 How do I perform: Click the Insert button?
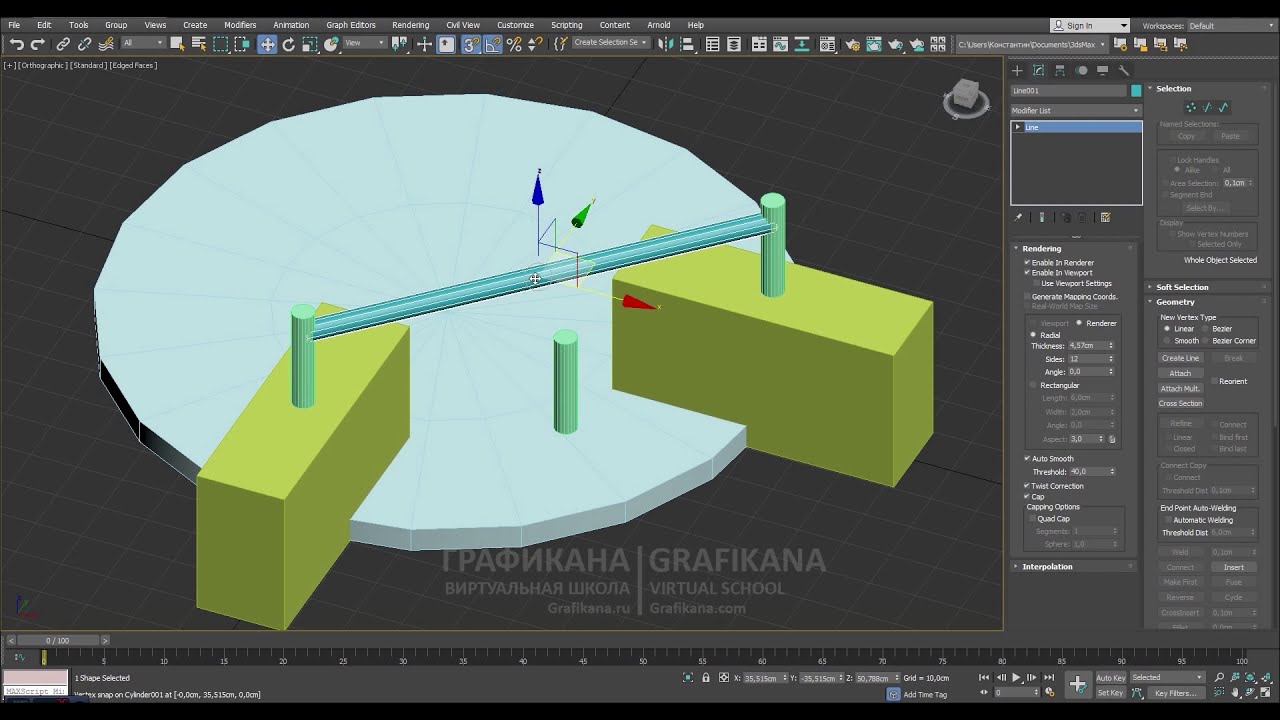(x=1234, y=568)
